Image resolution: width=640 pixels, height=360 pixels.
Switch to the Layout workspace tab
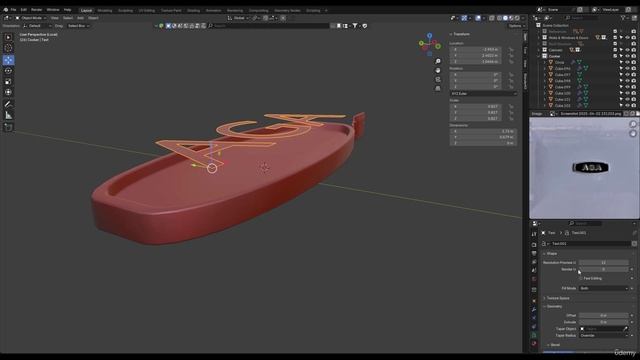click(x=87, y=10)
